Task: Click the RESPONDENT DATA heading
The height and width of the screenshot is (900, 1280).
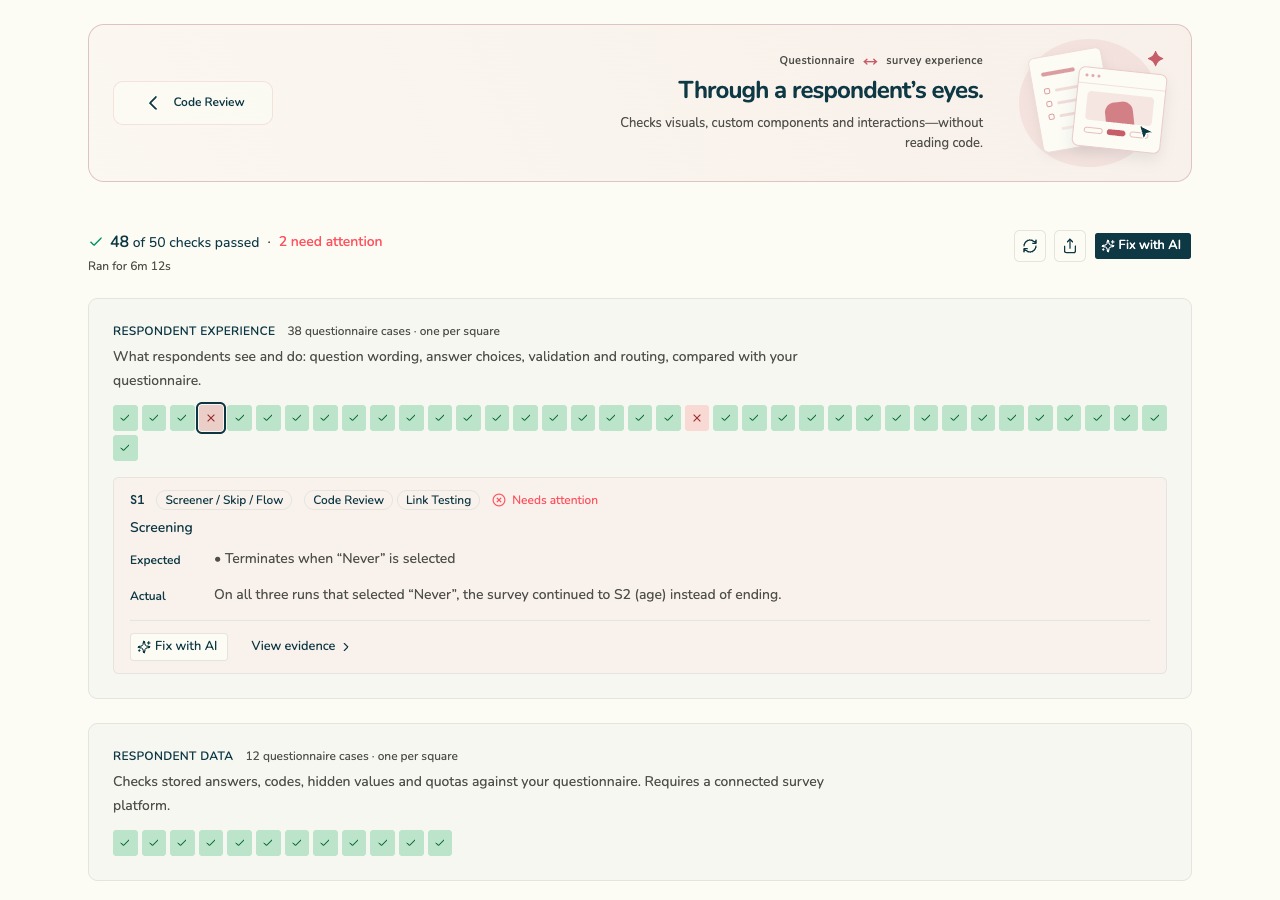Action: (173, 756)
